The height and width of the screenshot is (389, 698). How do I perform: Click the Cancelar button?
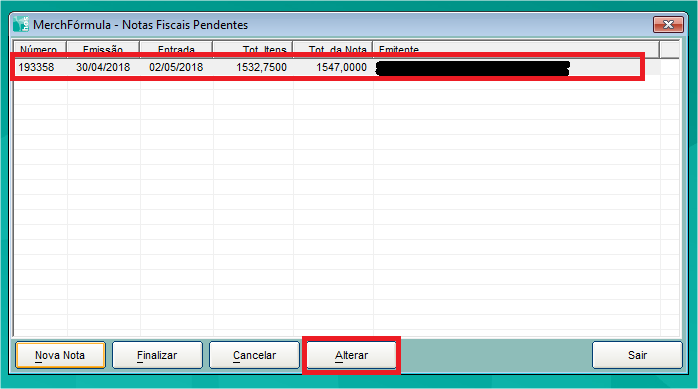254,355
